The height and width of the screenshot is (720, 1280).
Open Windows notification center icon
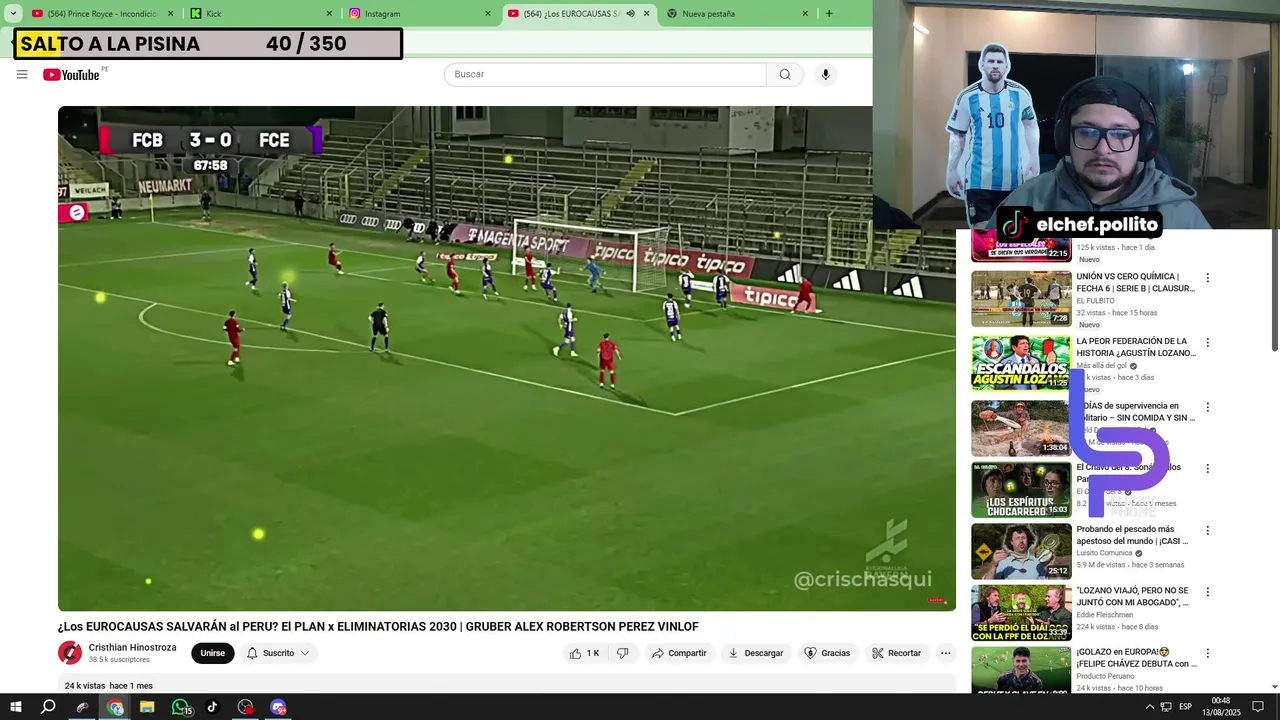point(1257,707)
